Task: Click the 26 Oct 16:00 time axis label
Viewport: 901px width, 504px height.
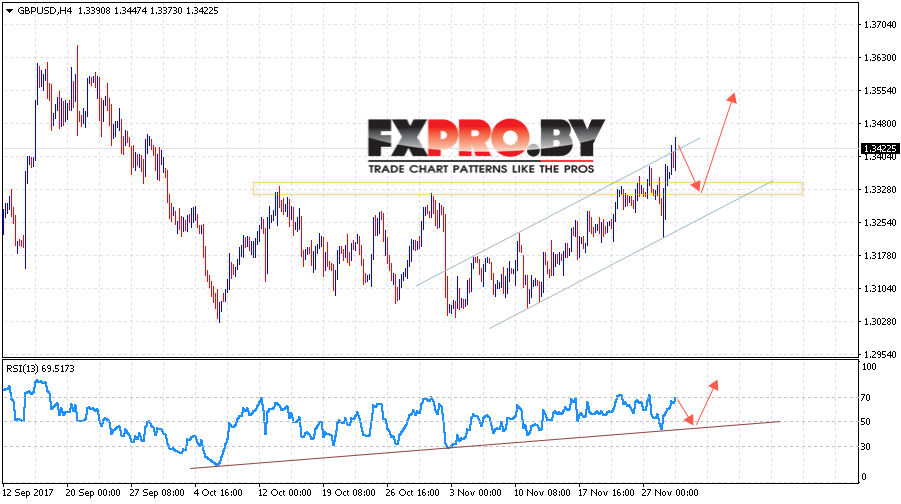Action: coord(414,493)
